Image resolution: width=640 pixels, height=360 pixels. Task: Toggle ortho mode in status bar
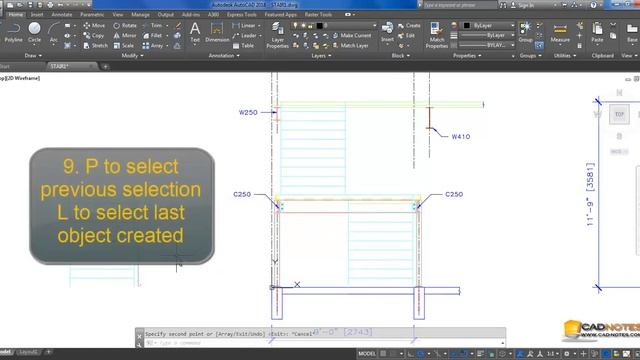click(411, 353)
